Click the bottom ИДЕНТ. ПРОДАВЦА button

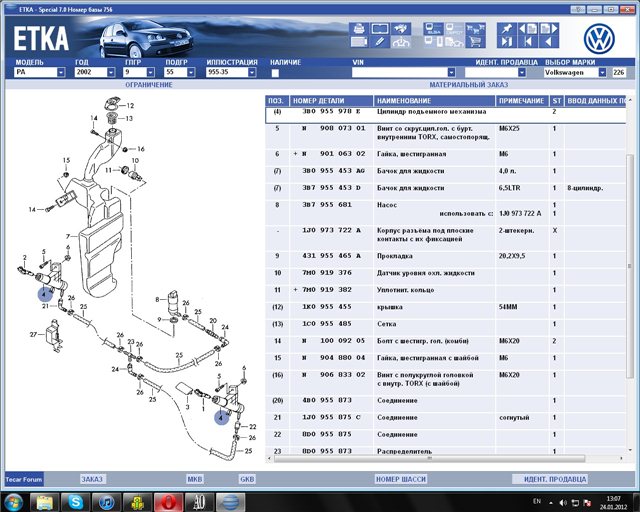pyautogui.click(x=550, y=479)
